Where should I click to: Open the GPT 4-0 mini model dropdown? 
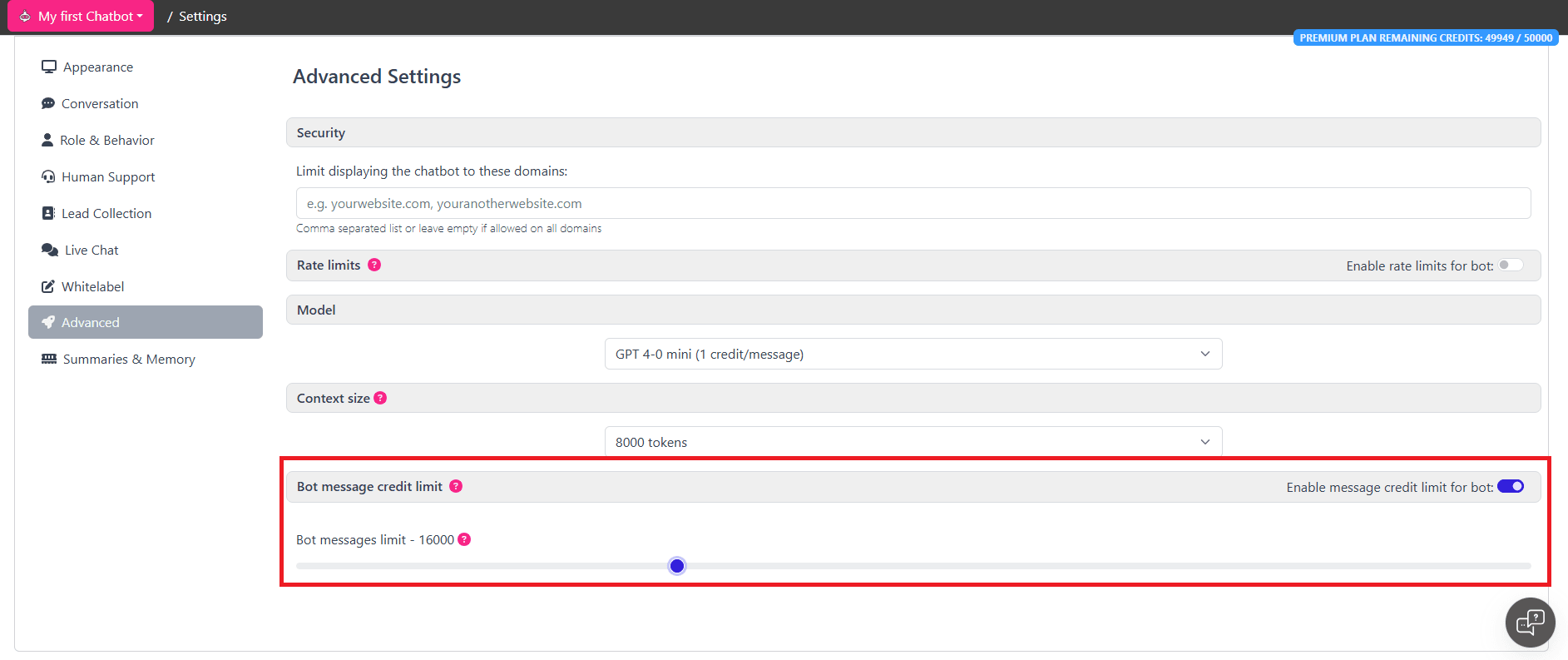click(913, 354)
